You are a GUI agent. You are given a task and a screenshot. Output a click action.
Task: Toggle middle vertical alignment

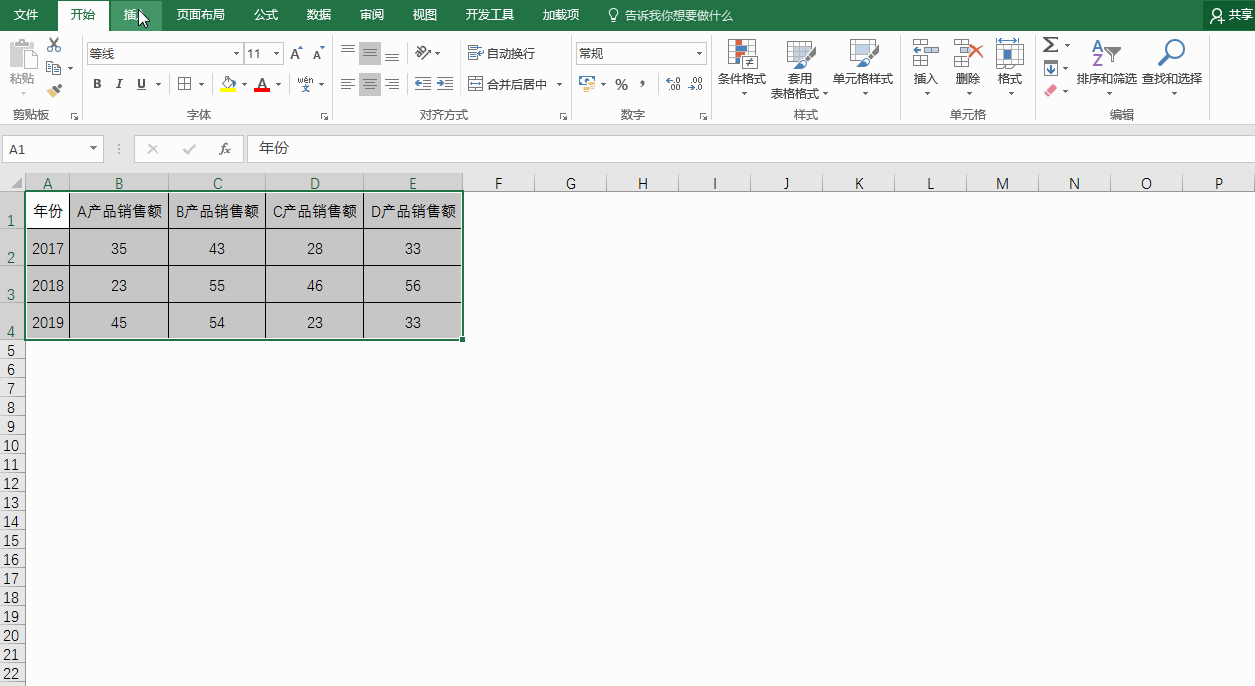[x=370, y=53]
